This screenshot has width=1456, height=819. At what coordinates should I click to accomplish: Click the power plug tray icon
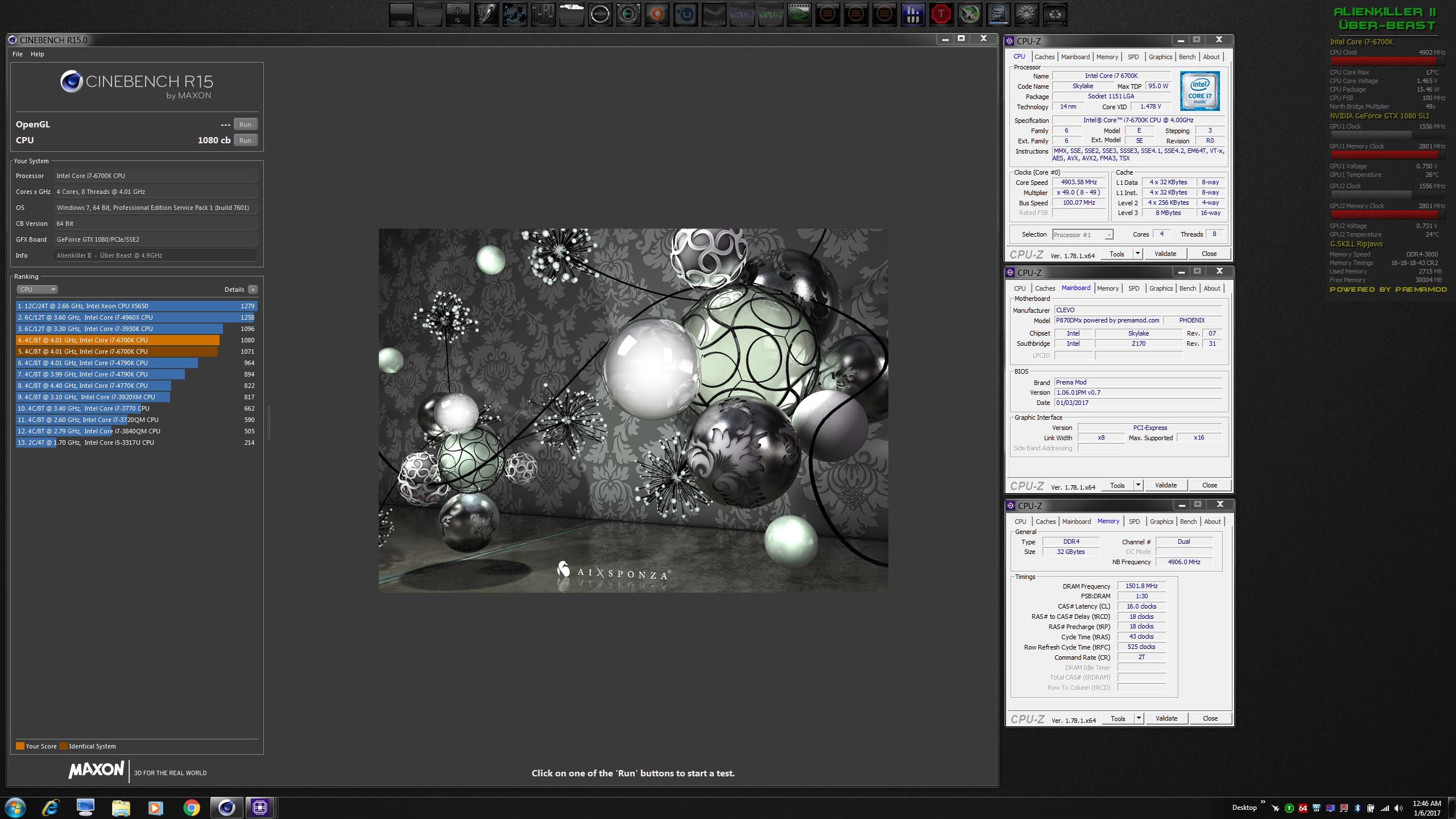click(1371, 808)
